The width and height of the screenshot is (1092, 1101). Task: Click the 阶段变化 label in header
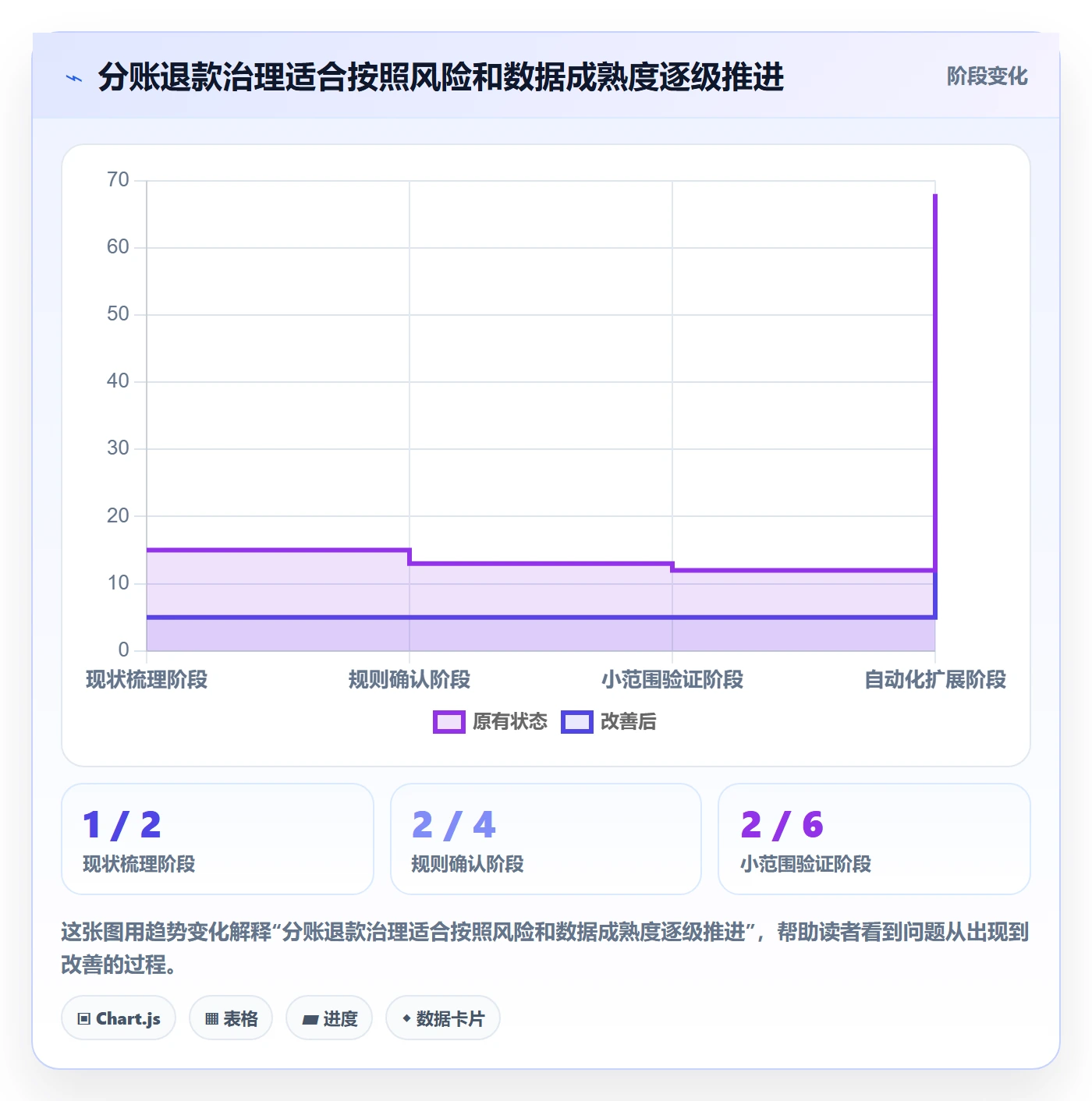pos(987,76)
